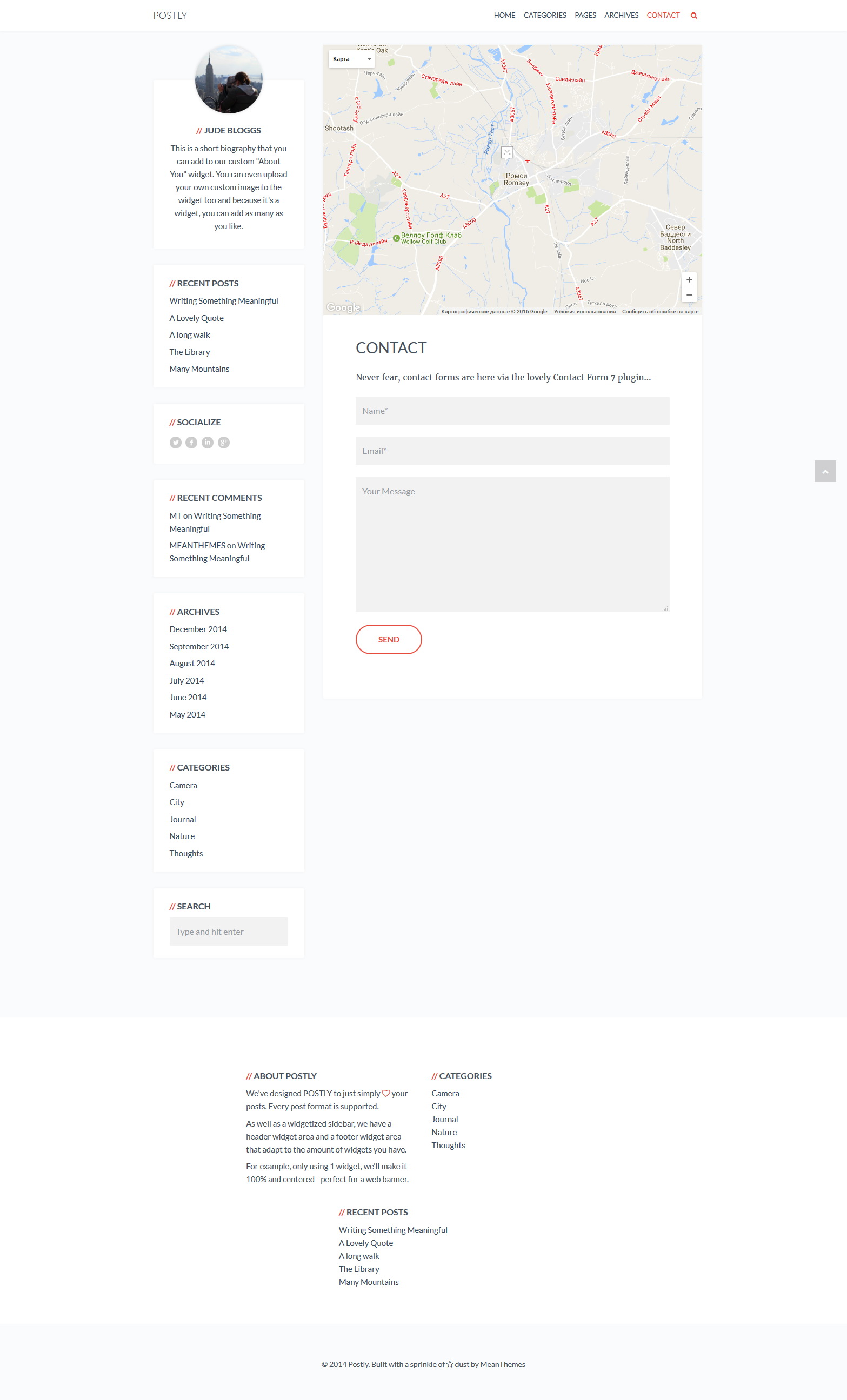Open footer post Many Mountains
The width and height of the screenshot is (847, 1400).
(x=369, y=1282)
